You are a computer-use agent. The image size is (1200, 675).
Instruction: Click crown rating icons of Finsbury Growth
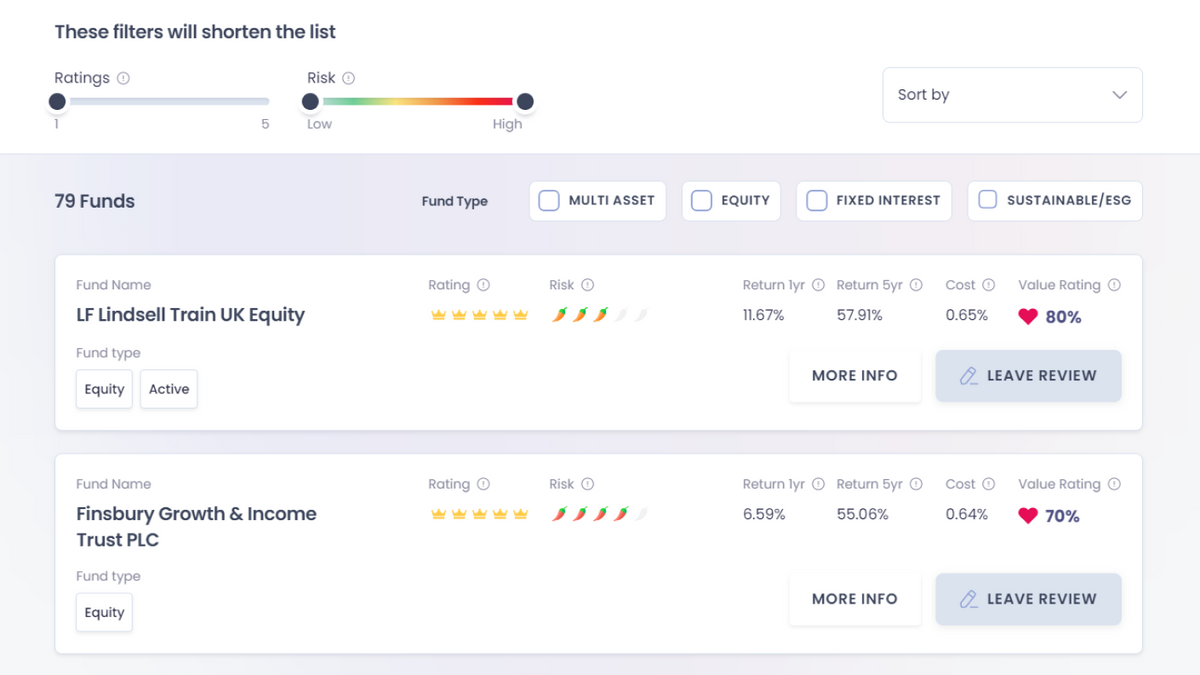coord(479,514)
